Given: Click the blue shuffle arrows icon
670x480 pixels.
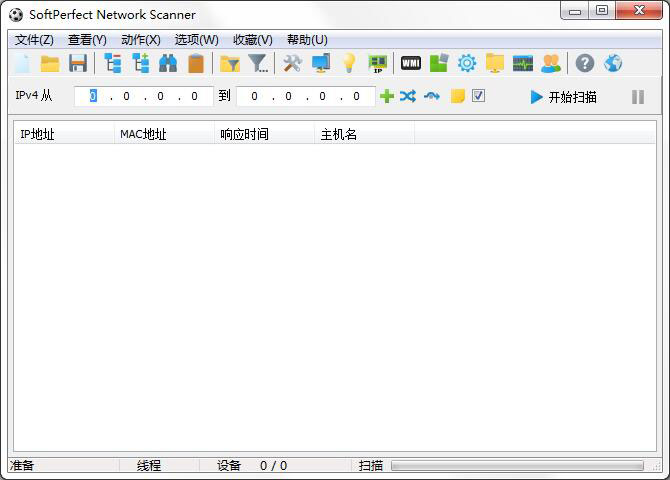Looking at the screenshot, I should pos(408,97).
